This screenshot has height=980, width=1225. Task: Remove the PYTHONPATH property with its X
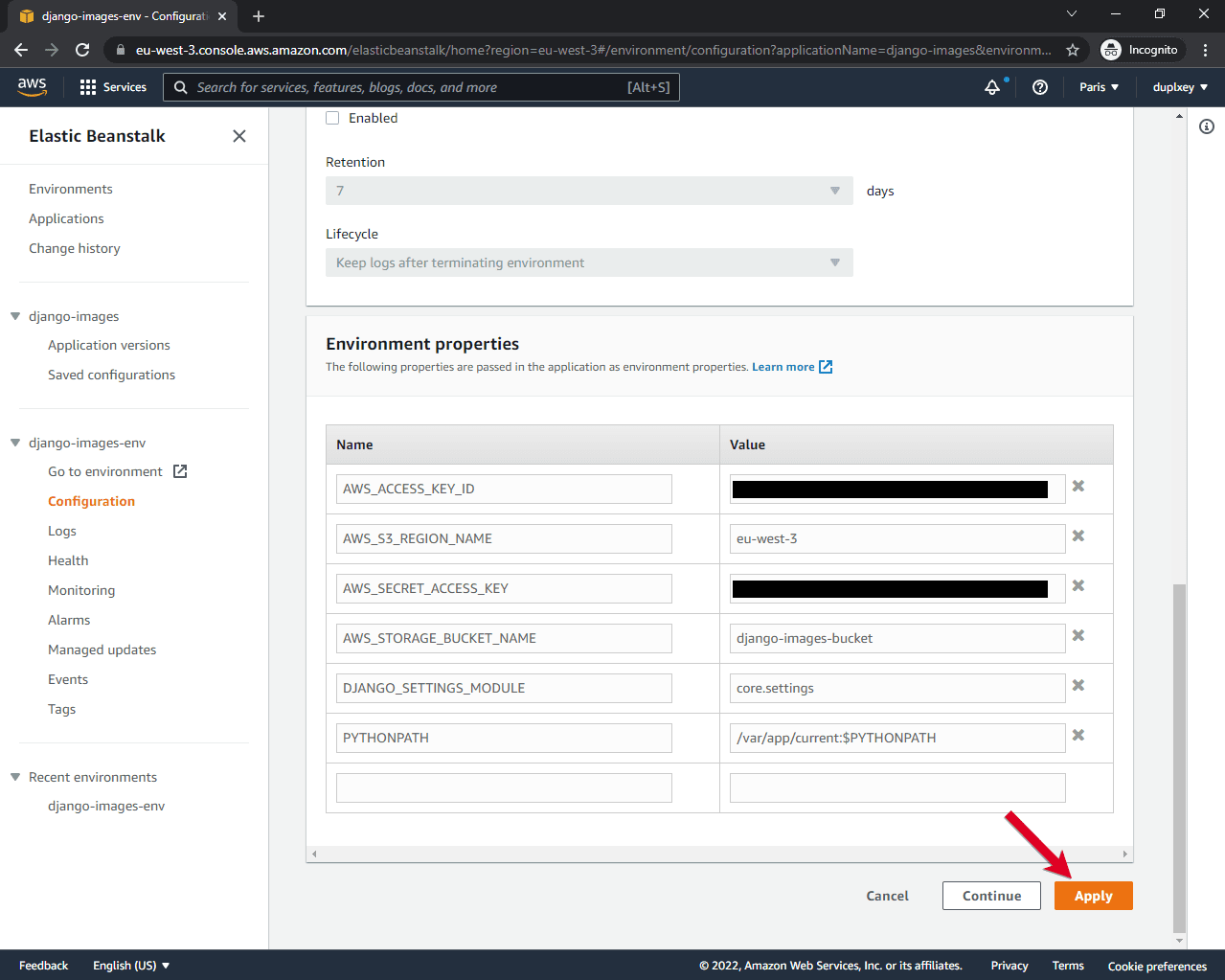[x=1078, y=735]
